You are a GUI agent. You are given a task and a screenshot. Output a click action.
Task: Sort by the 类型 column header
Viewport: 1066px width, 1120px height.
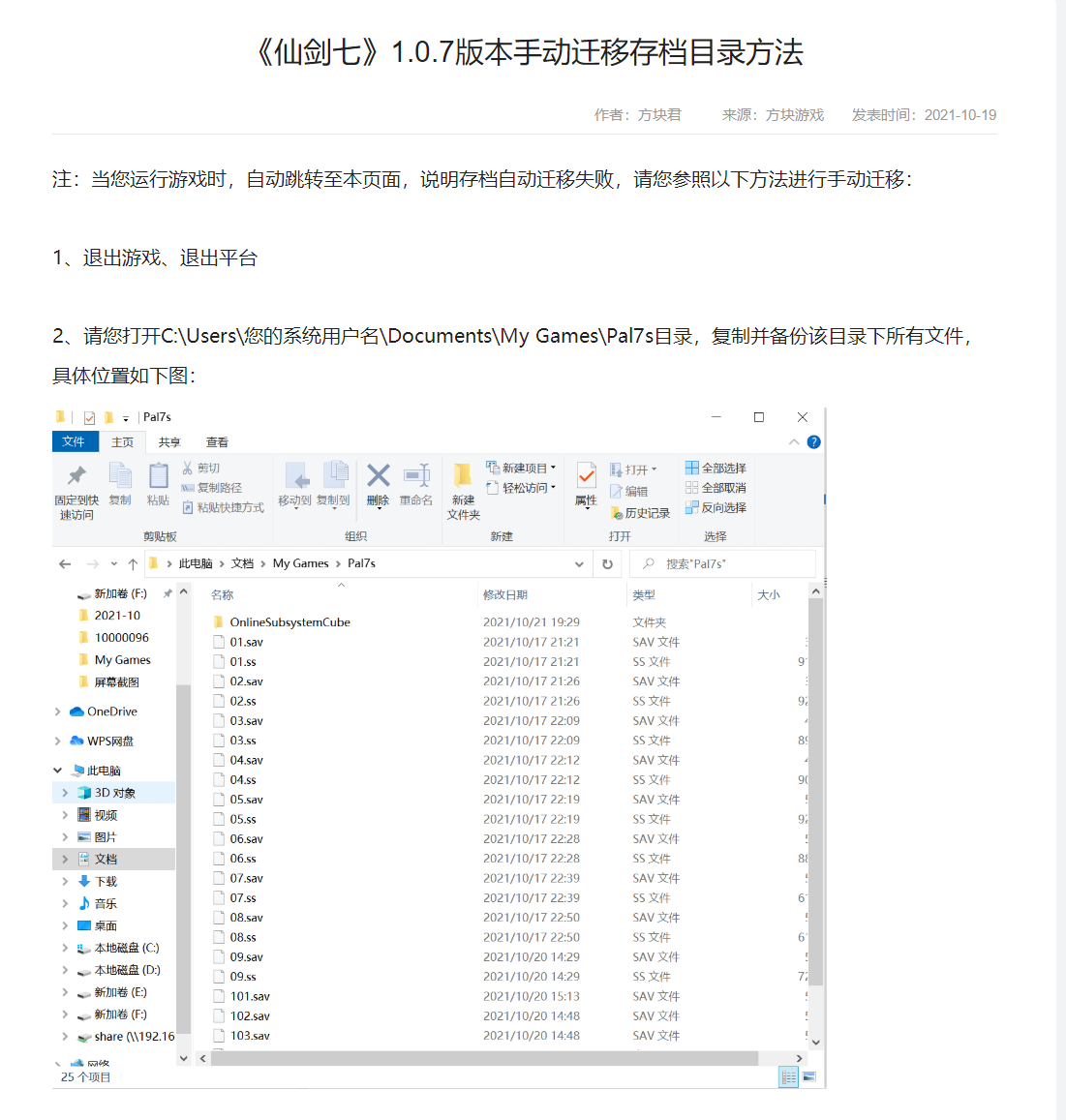(644, 595)
